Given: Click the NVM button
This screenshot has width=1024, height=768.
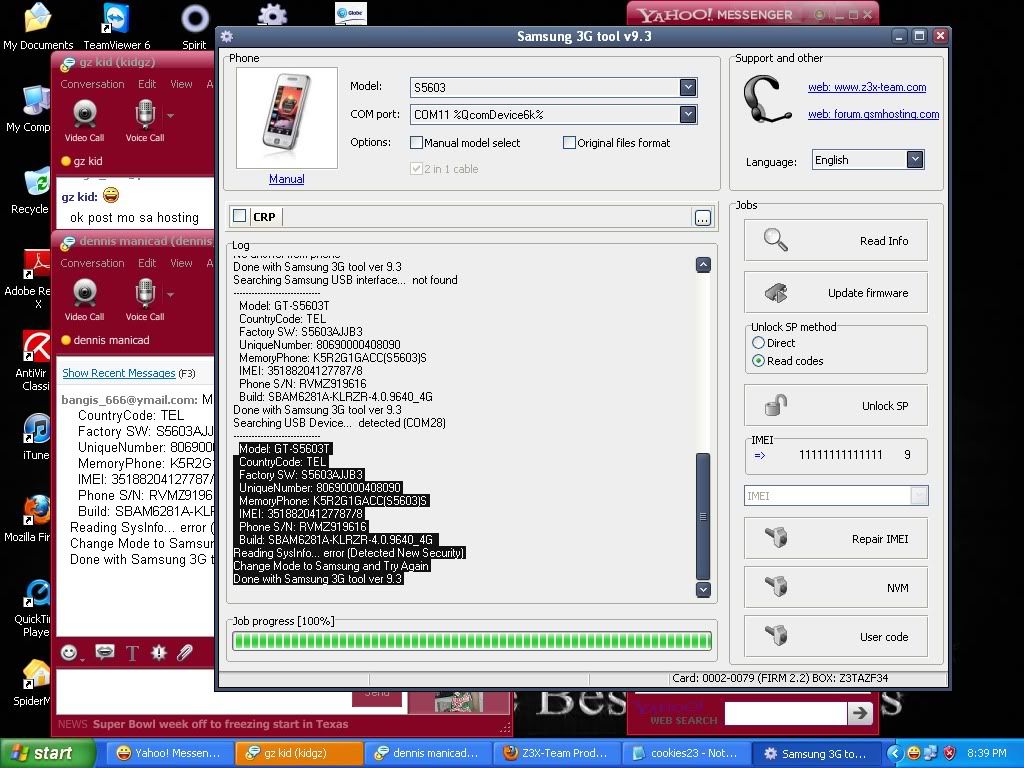Looking at the screenshot, I should click(x=835, y=588).
